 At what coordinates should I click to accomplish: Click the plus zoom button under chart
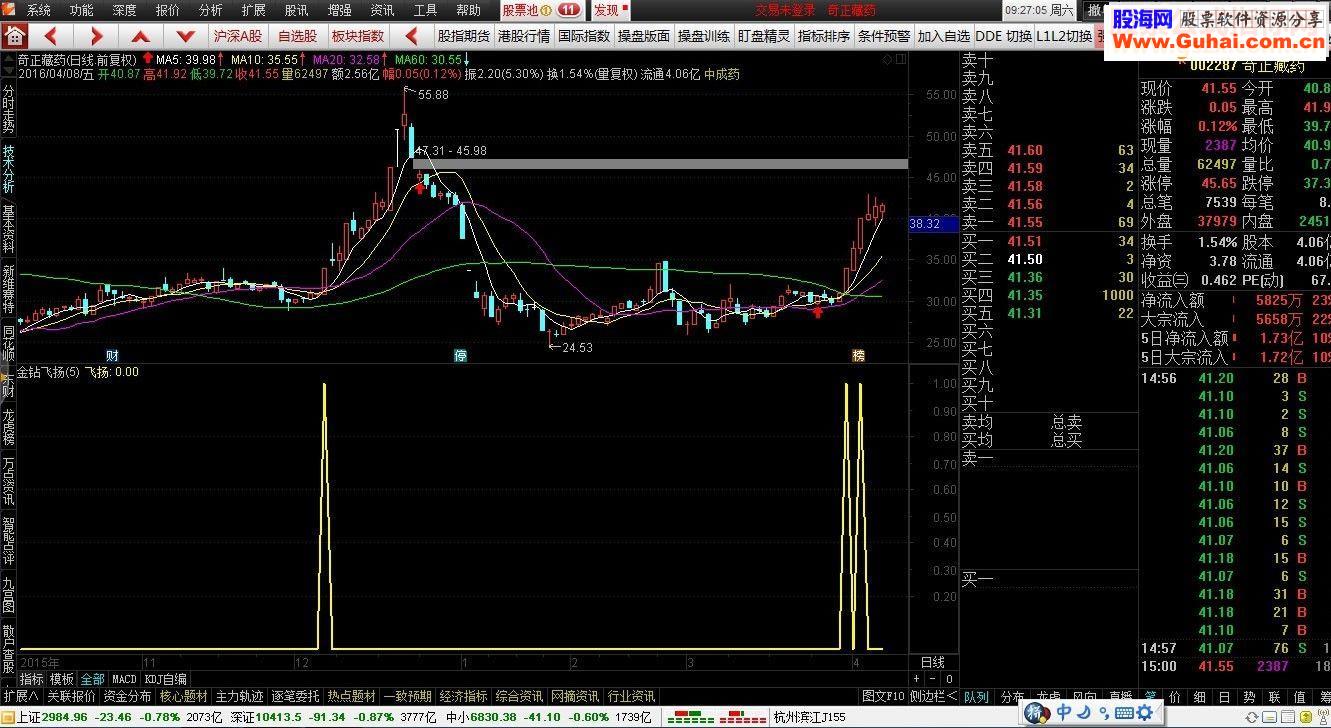pos(917,679)
